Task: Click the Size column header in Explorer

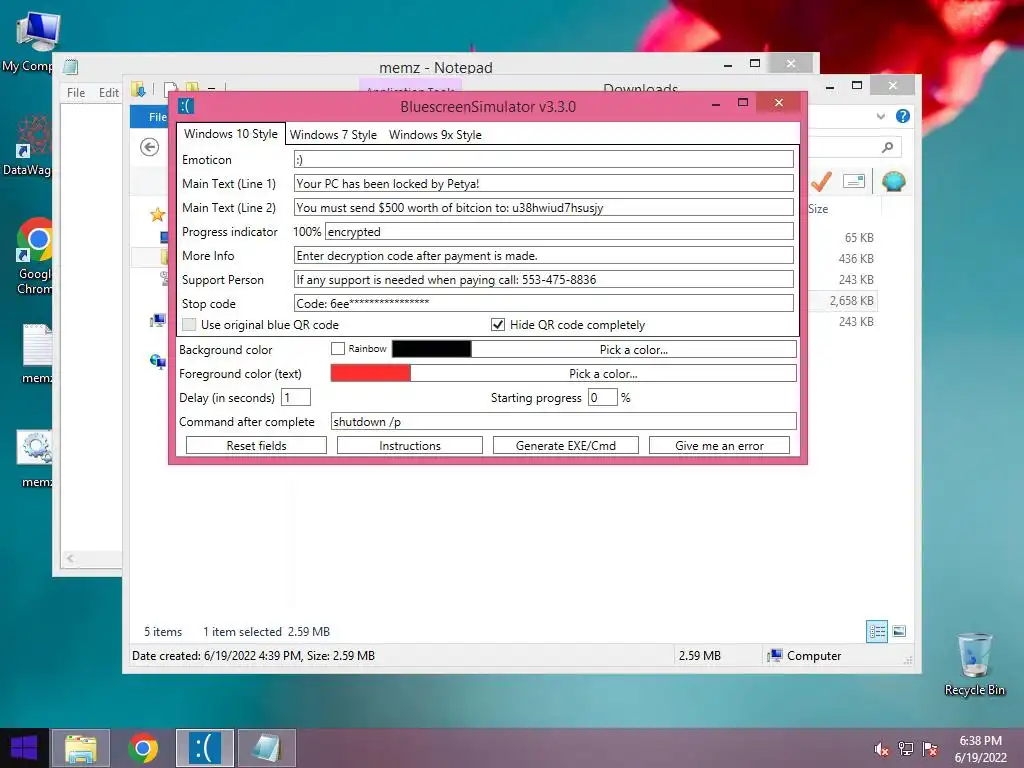Action: (x=818, y=209)
